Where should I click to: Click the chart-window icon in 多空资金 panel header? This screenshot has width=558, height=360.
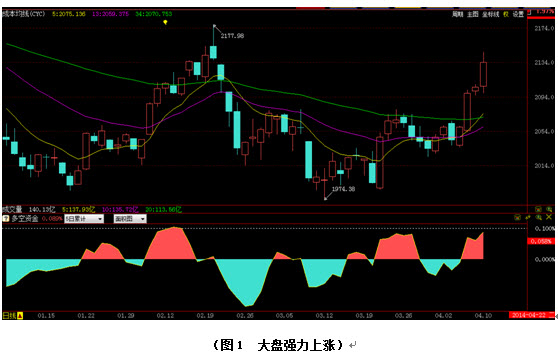pos(517,217)
